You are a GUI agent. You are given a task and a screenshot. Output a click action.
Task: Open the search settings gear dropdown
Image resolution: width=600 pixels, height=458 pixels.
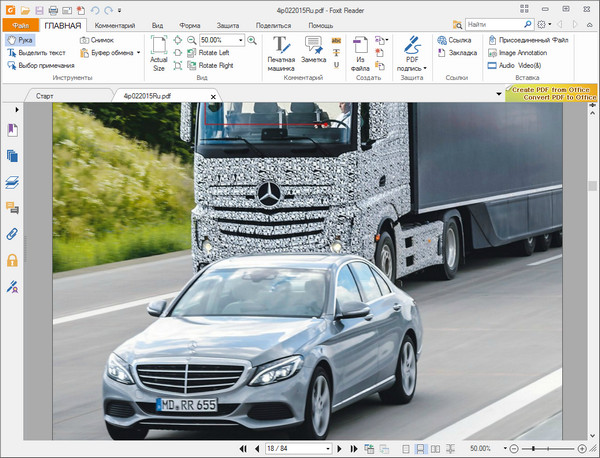544,24
